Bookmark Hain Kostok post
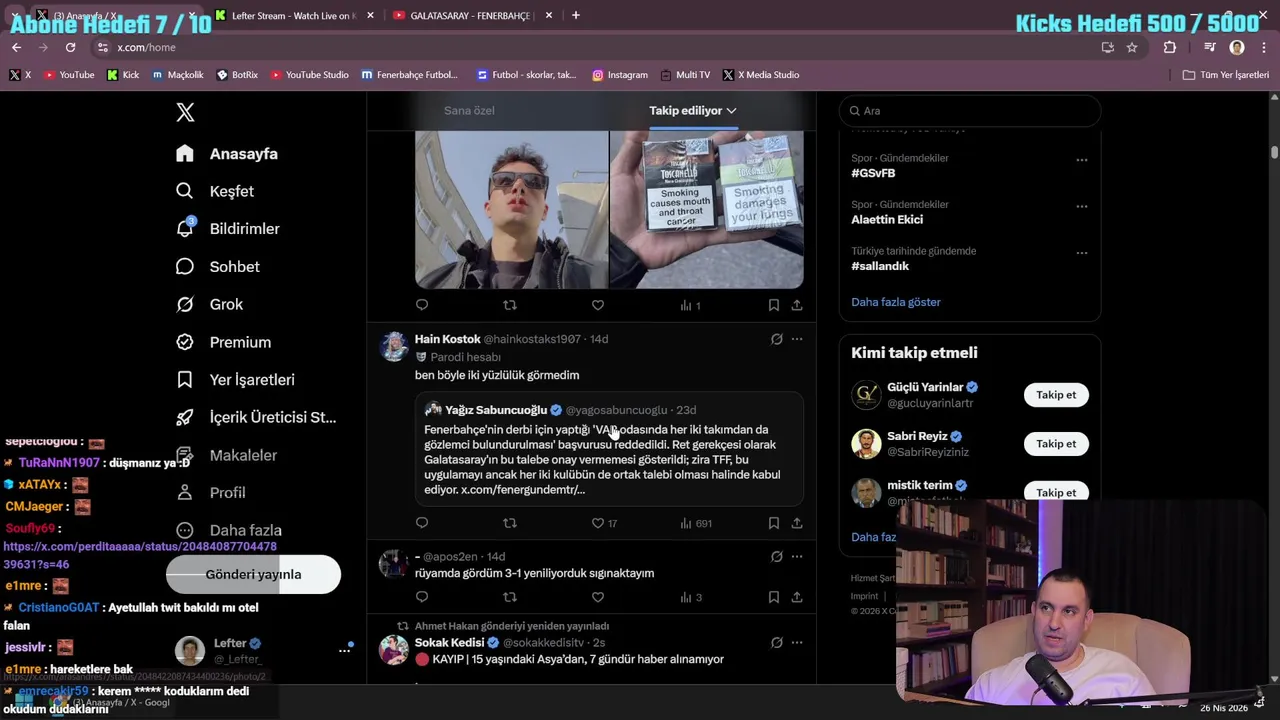The image size is (1280, 720). [773, 523]
